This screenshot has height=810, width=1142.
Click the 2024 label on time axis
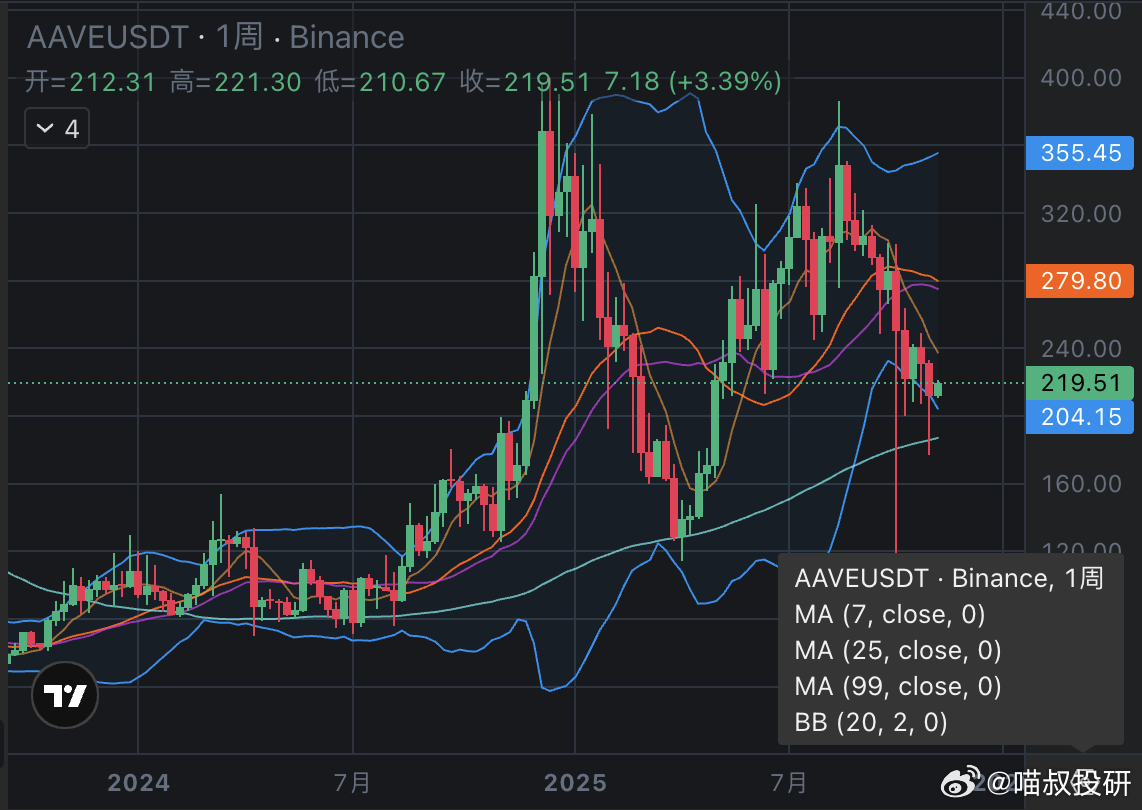pos(138,783)
